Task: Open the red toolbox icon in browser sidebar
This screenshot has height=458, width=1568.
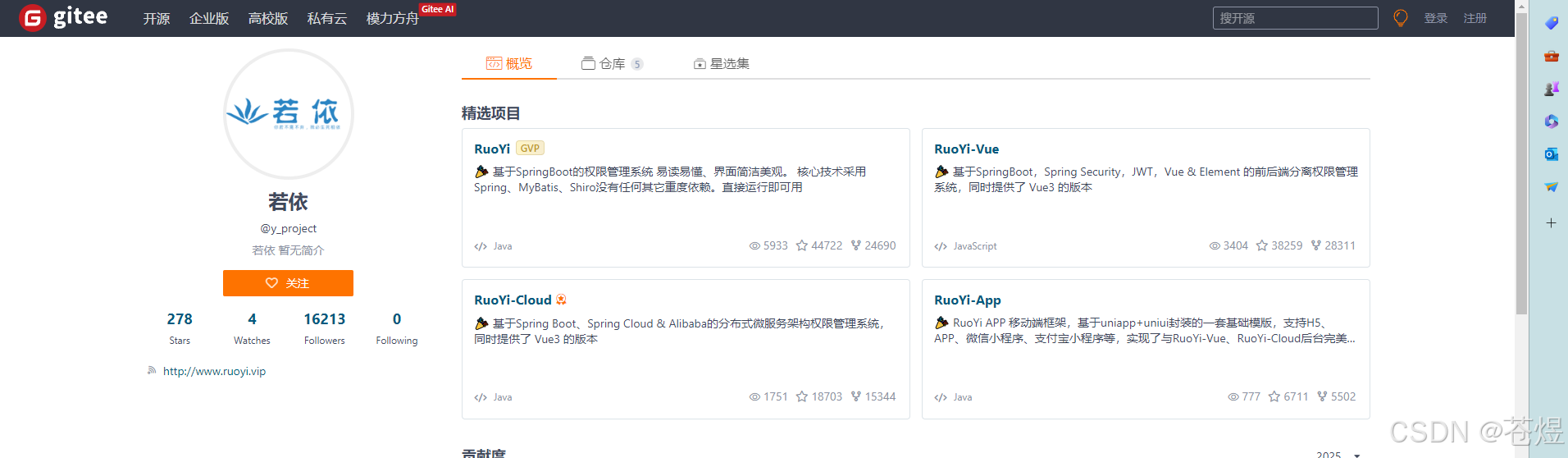Action: click(x=1551, y=56)
